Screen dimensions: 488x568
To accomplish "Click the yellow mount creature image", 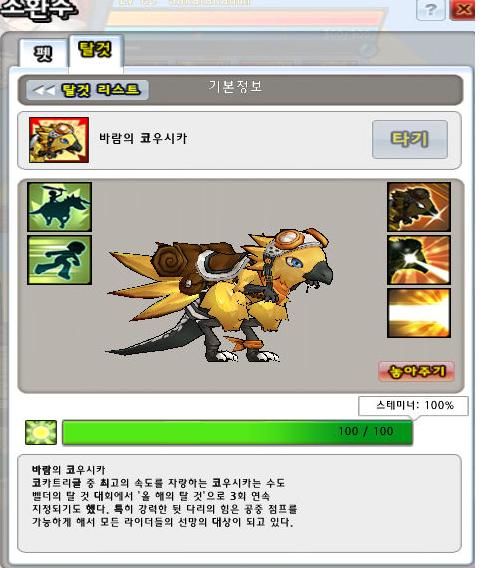I will coord(219,294).
